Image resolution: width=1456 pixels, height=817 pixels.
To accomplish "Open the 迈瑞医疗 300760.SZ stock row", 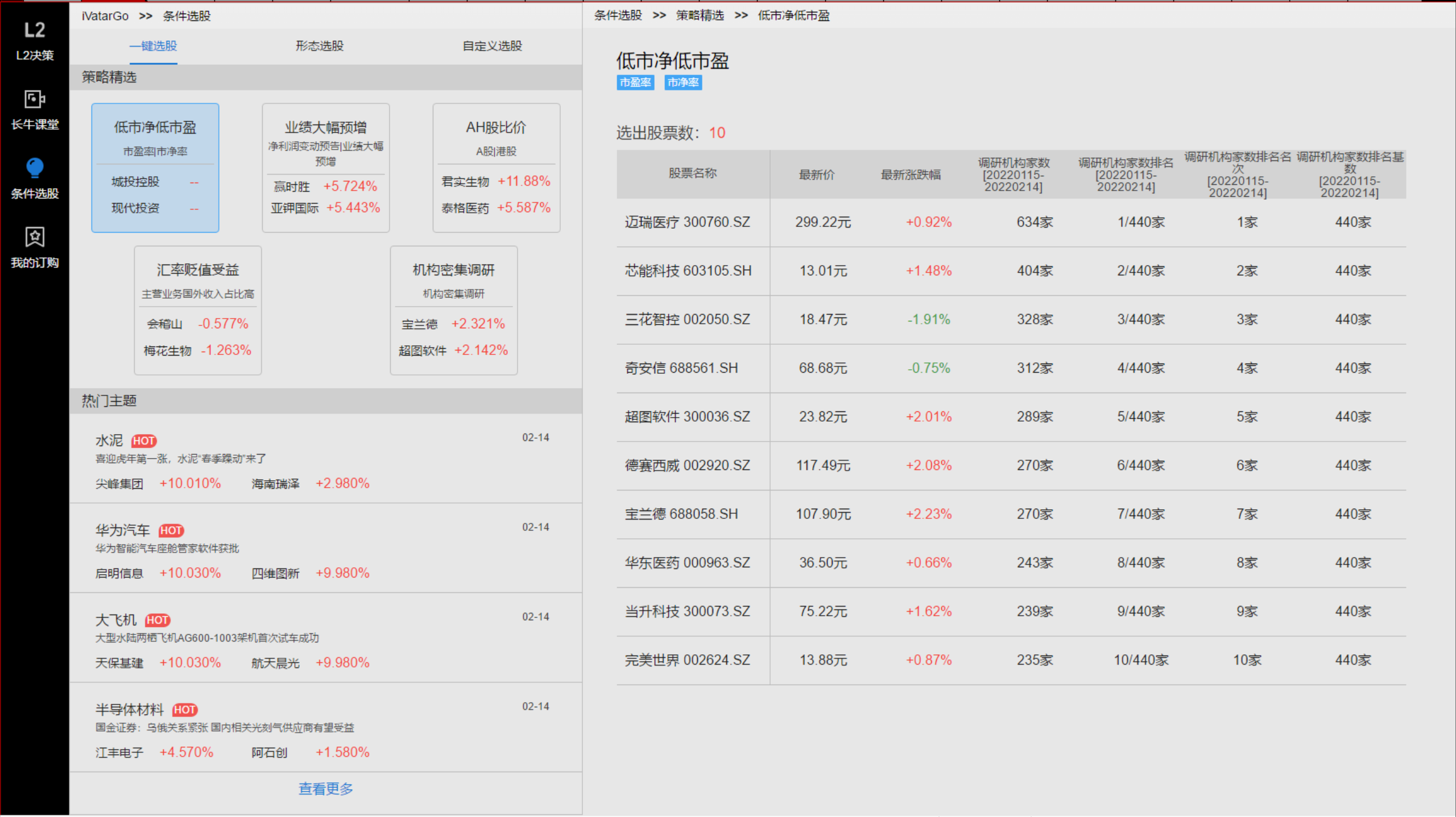I will tap(686, 222).
